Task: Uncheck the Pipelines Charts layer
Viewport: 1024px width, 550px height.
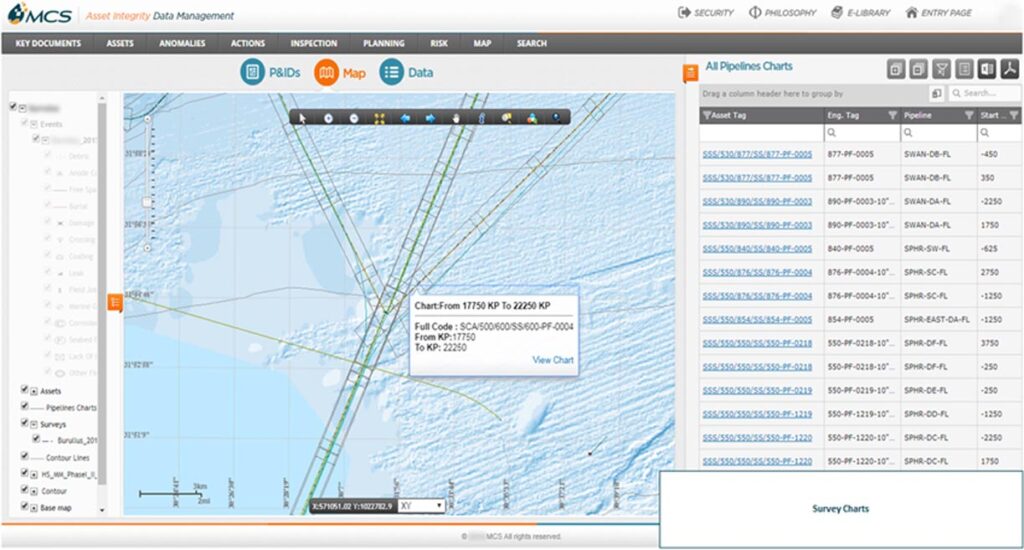Action: point(25,407)
